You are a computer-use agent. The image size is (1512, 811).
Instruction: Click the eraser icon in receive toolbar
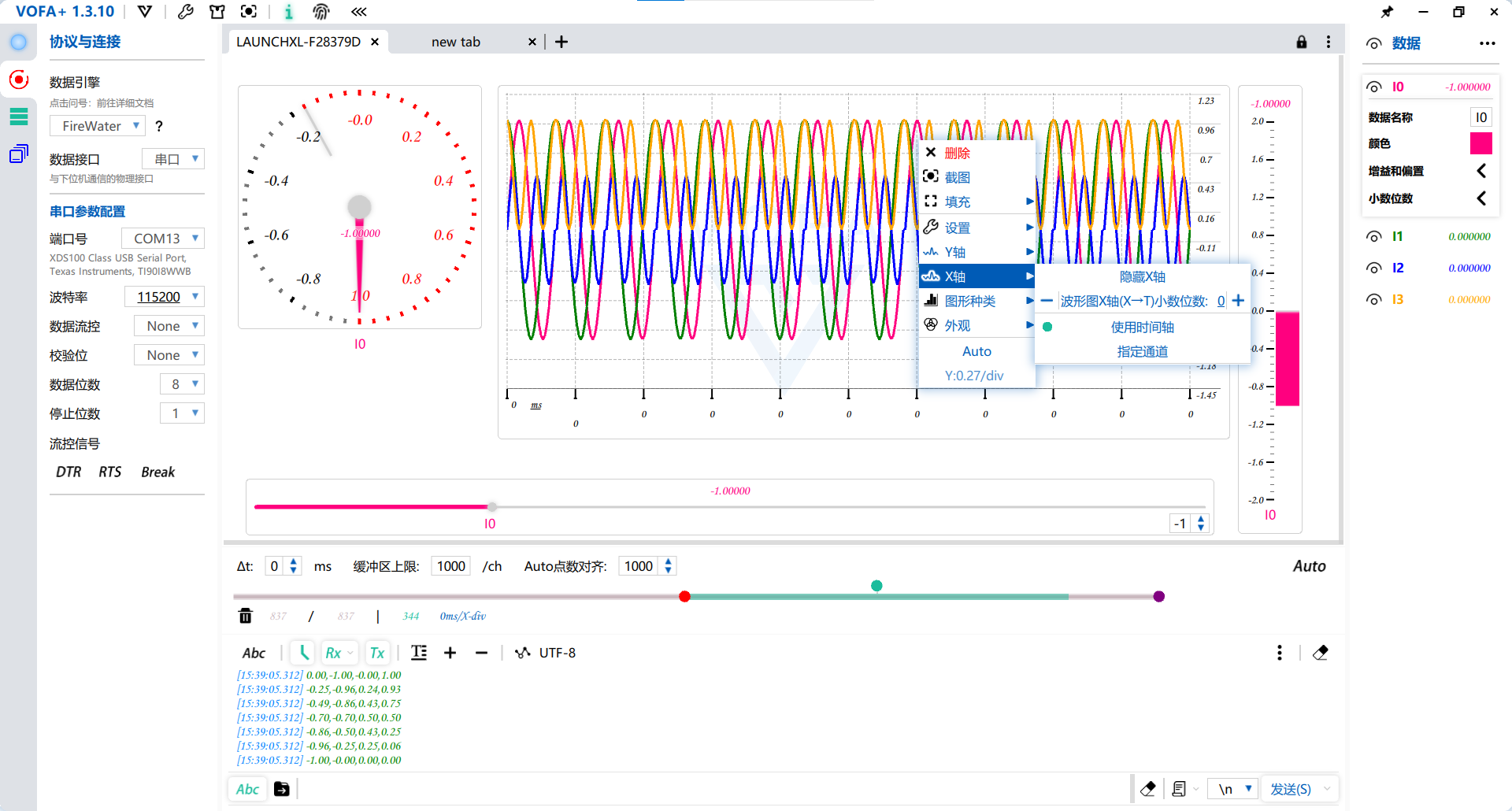click(x=1321, y=653)
